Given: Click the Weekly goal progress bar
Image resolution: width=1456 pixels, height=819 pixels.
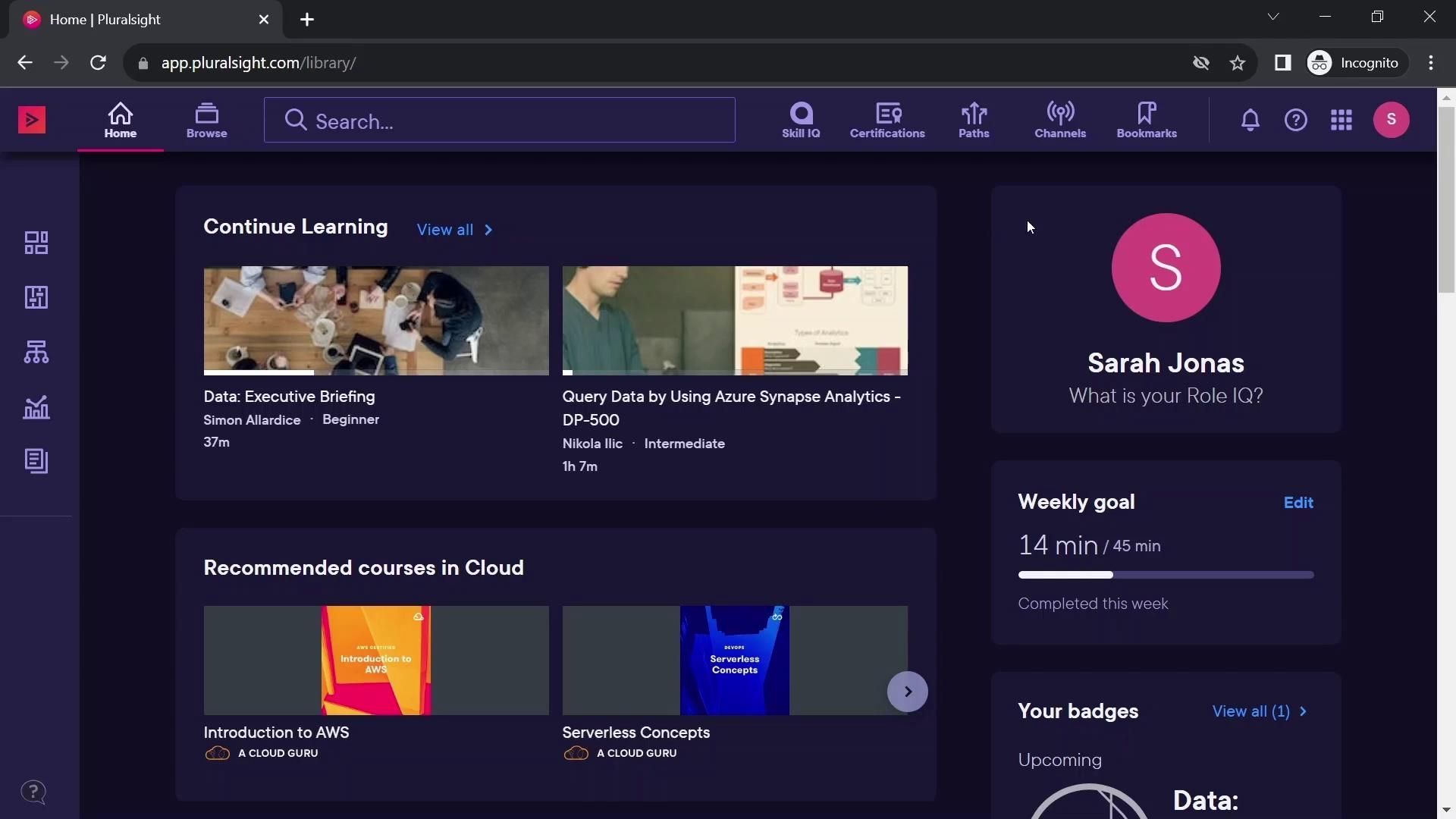Looking at the screenshot, I should click(x=1166, y=575).
